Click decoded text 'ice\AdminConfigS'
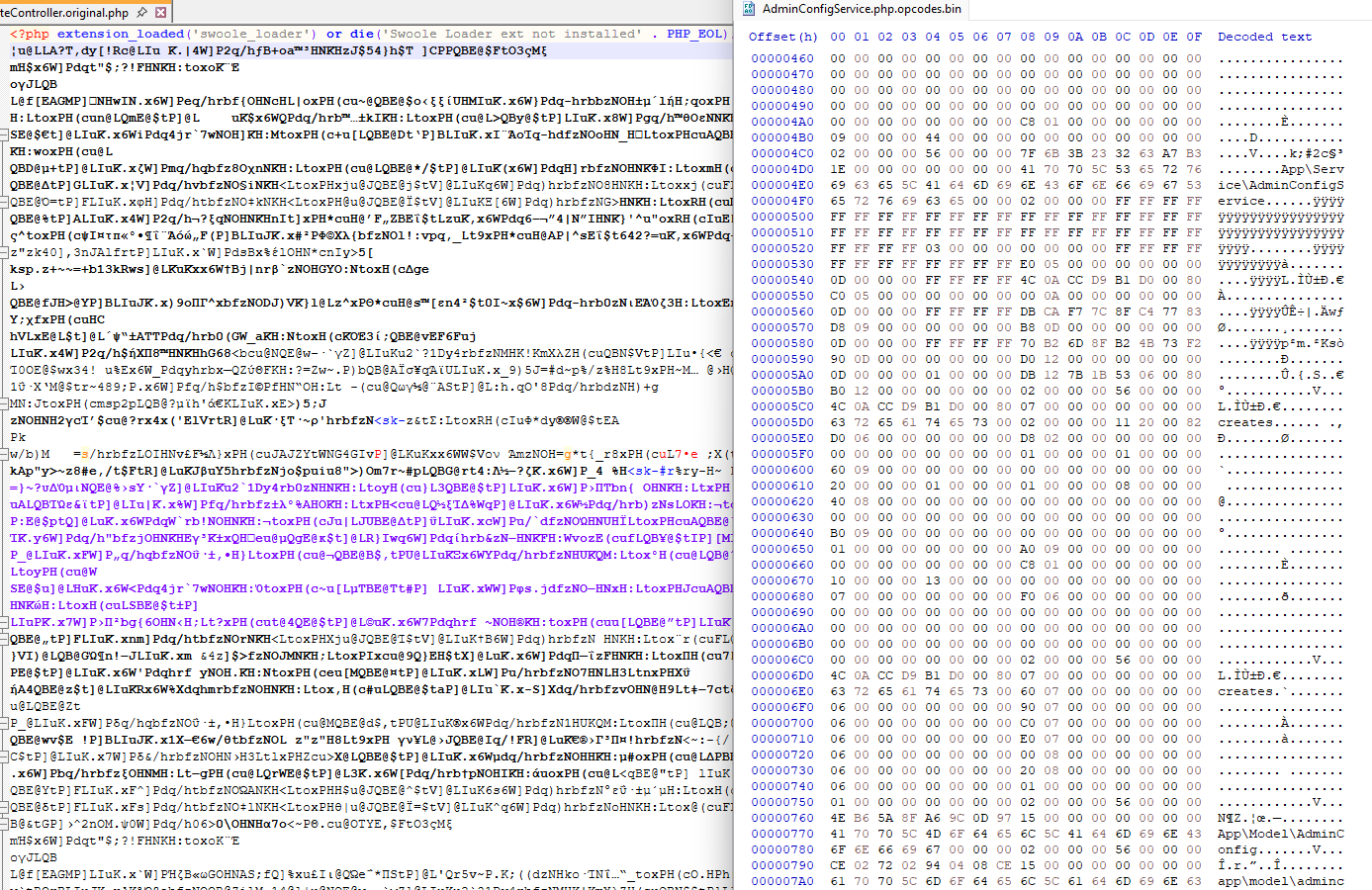1372x890 pixels. point(1281,185)
